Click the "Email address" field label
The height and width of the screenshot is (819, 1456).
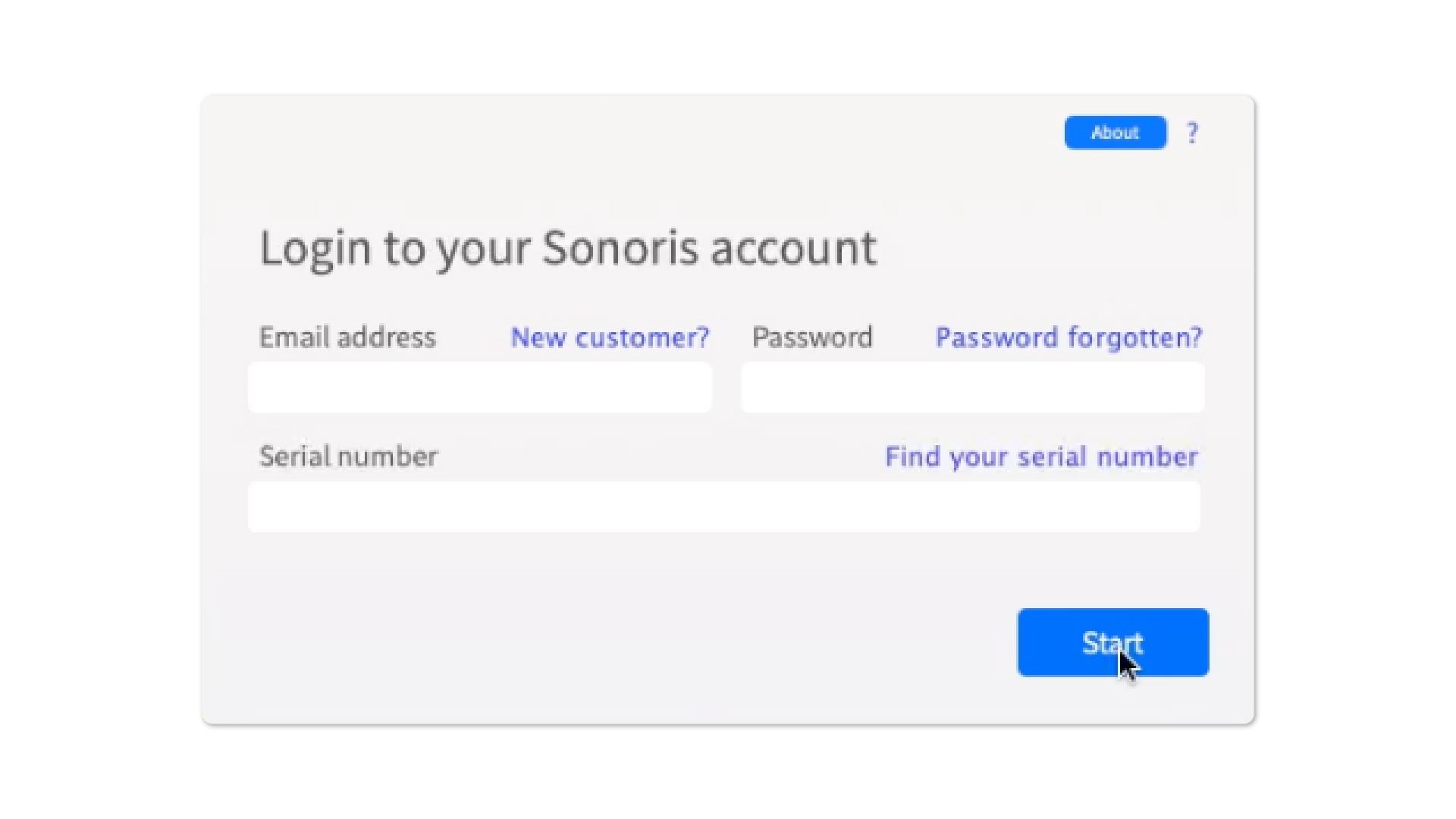[347, 337]
